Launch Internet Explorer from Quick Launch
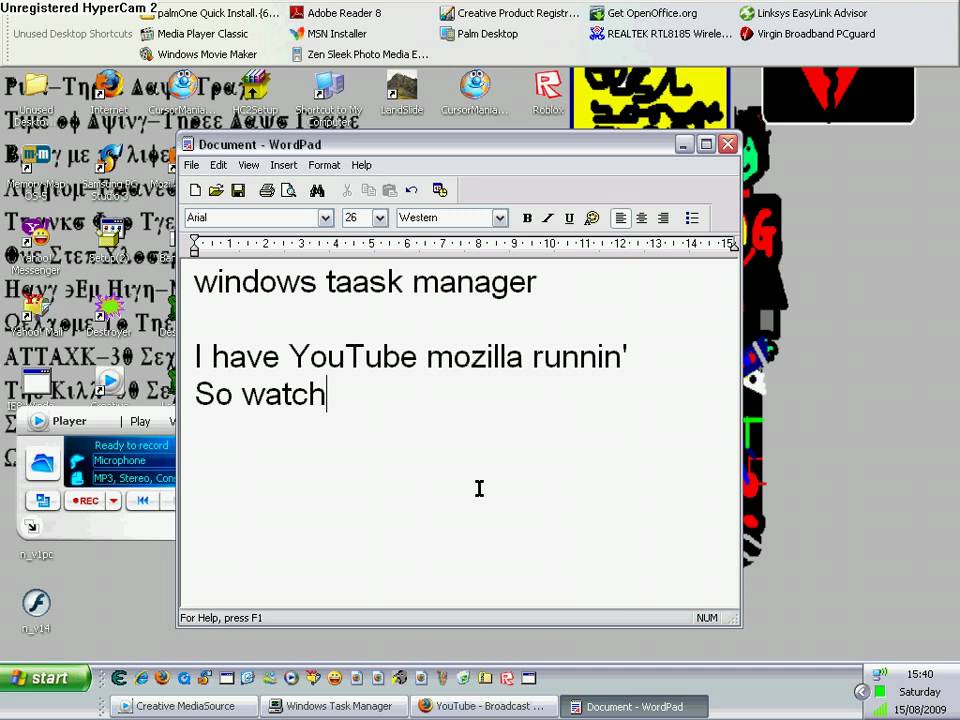Viewport: 960px width, 720px height. (x=141, y=678)
